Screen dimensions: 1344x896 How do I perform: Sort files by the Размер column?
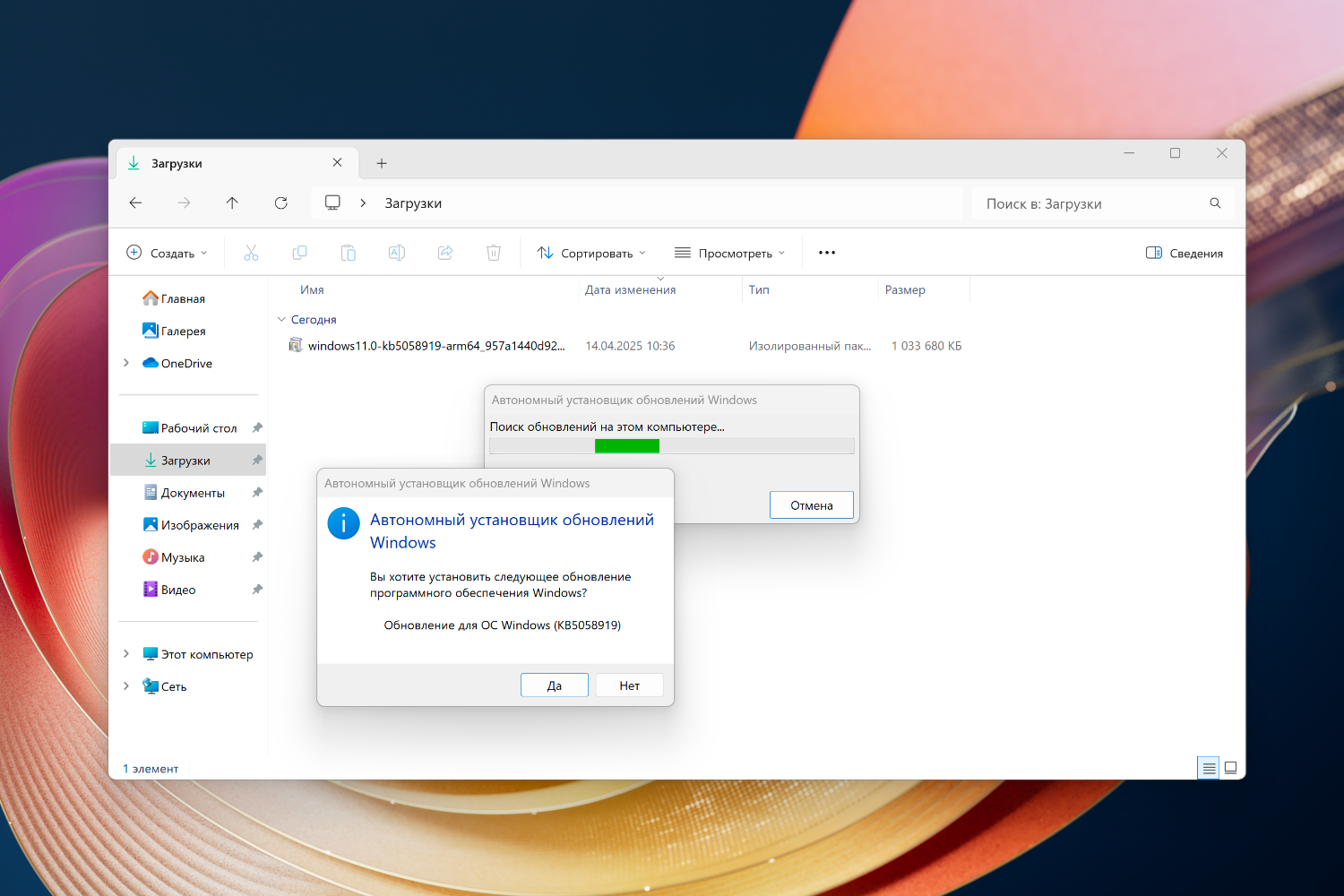pos(905,289)
